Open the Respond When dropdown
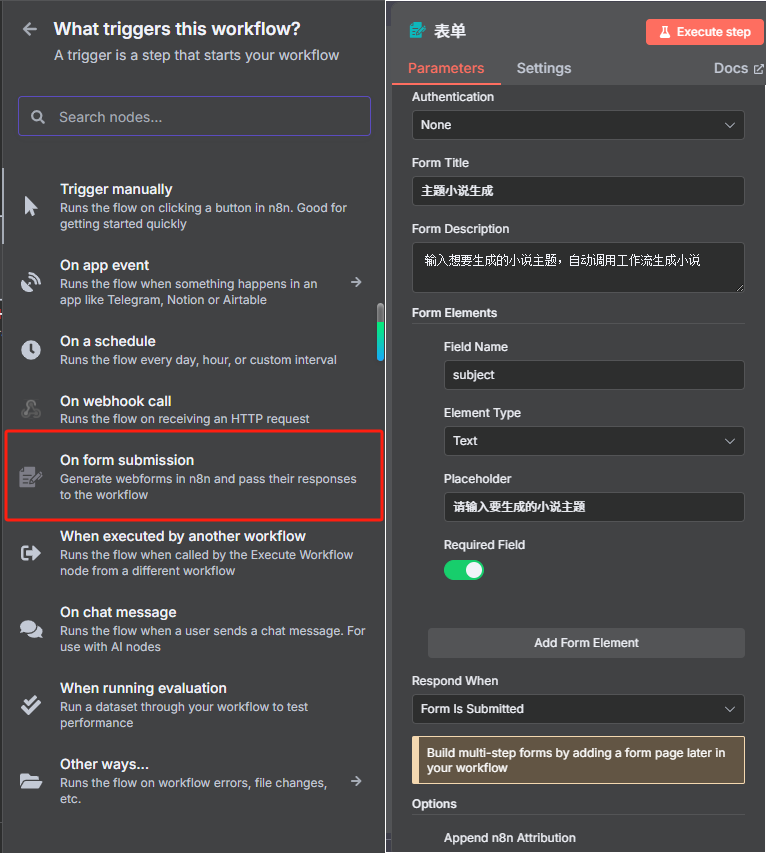This screenshot has height=853, width=766. coord(578,709)
